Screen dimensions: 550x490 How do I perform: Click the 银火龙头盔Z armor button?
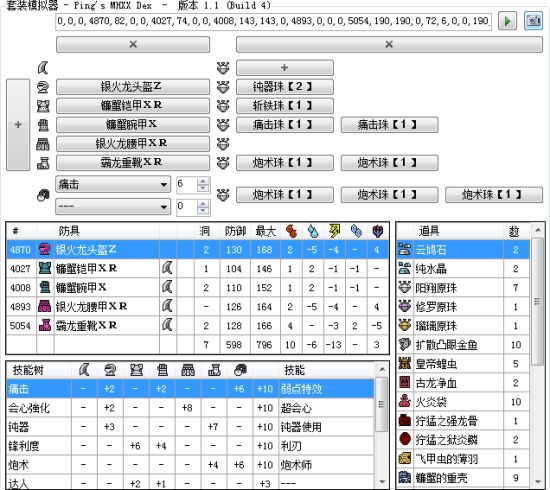pos(133,87)
